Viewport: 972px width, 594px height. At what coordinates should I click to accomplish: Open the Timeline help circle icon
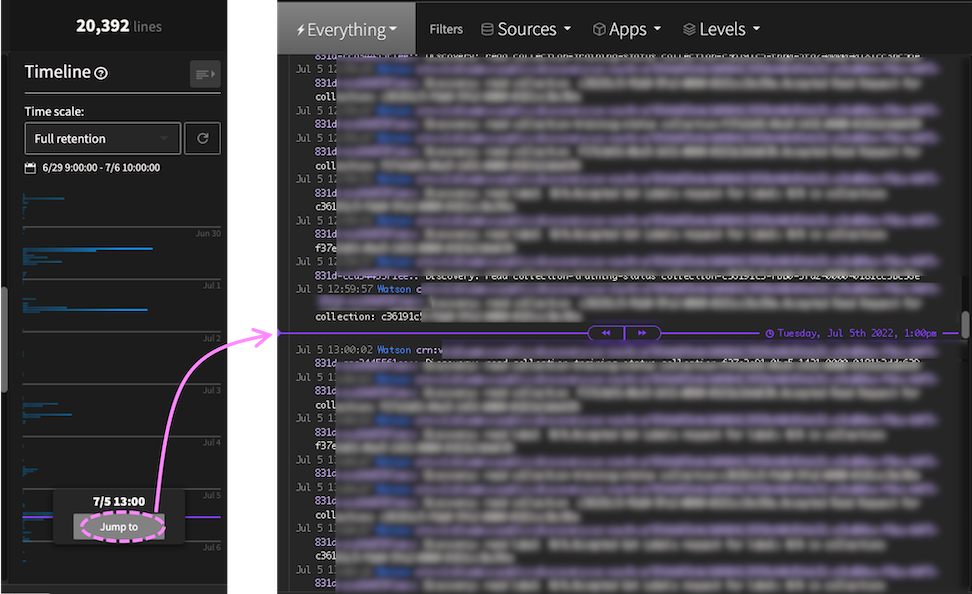pos(100,73)
